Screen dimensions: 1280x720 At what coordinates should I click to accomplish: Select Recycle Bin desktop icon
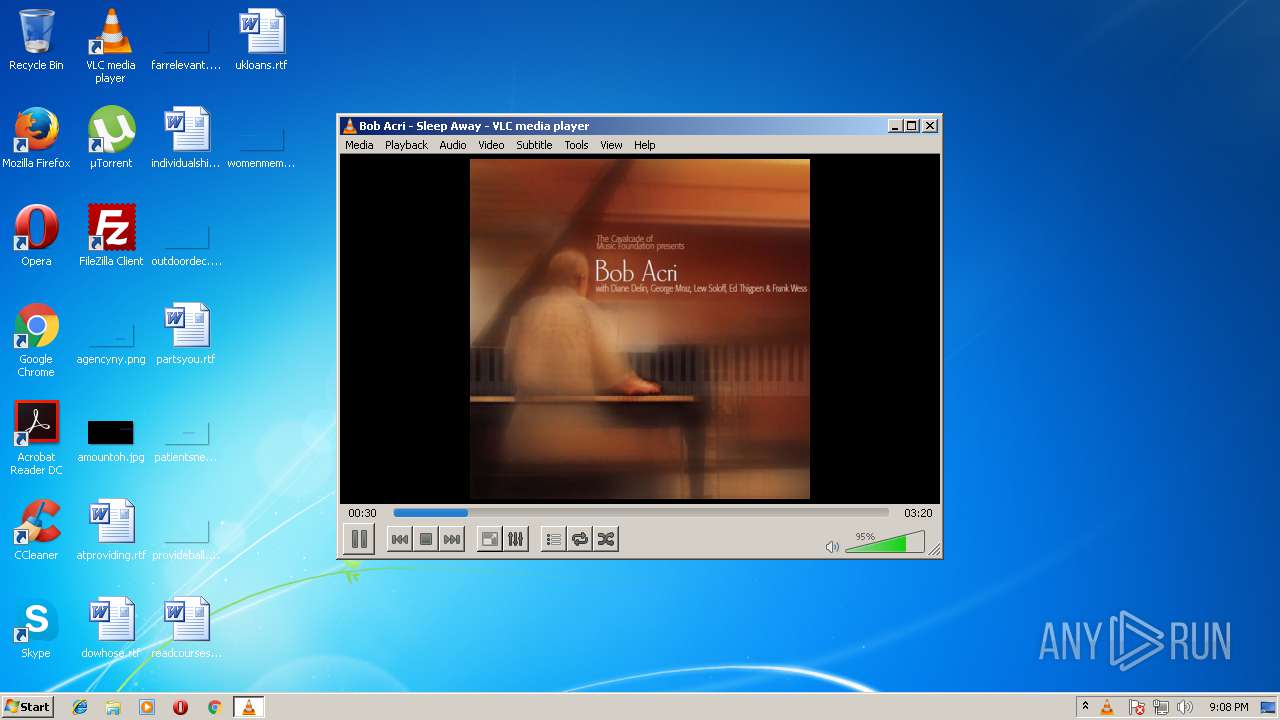[36, 40]
